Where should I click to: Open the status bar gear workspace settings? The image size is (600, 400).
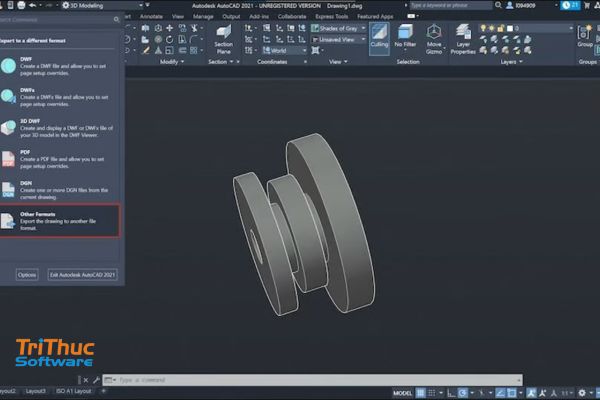(582, 393)
